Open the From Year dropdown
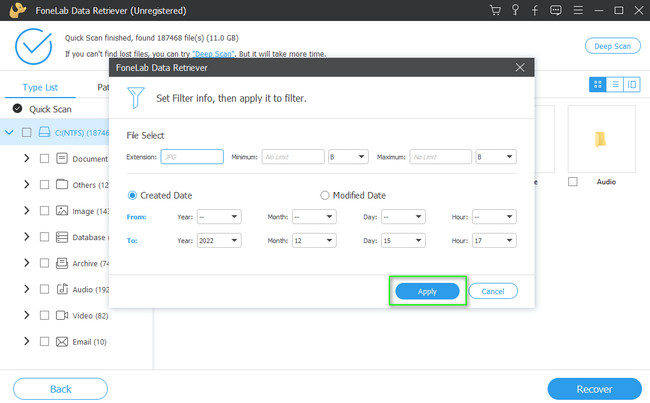Screen dimensions: 650x403 click(x=219, y=216)
